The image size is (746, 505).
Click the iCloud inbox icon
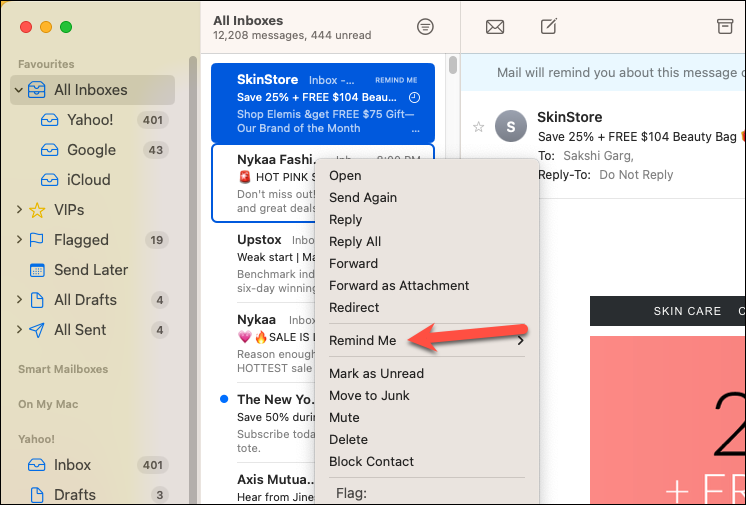coord(49,180)
